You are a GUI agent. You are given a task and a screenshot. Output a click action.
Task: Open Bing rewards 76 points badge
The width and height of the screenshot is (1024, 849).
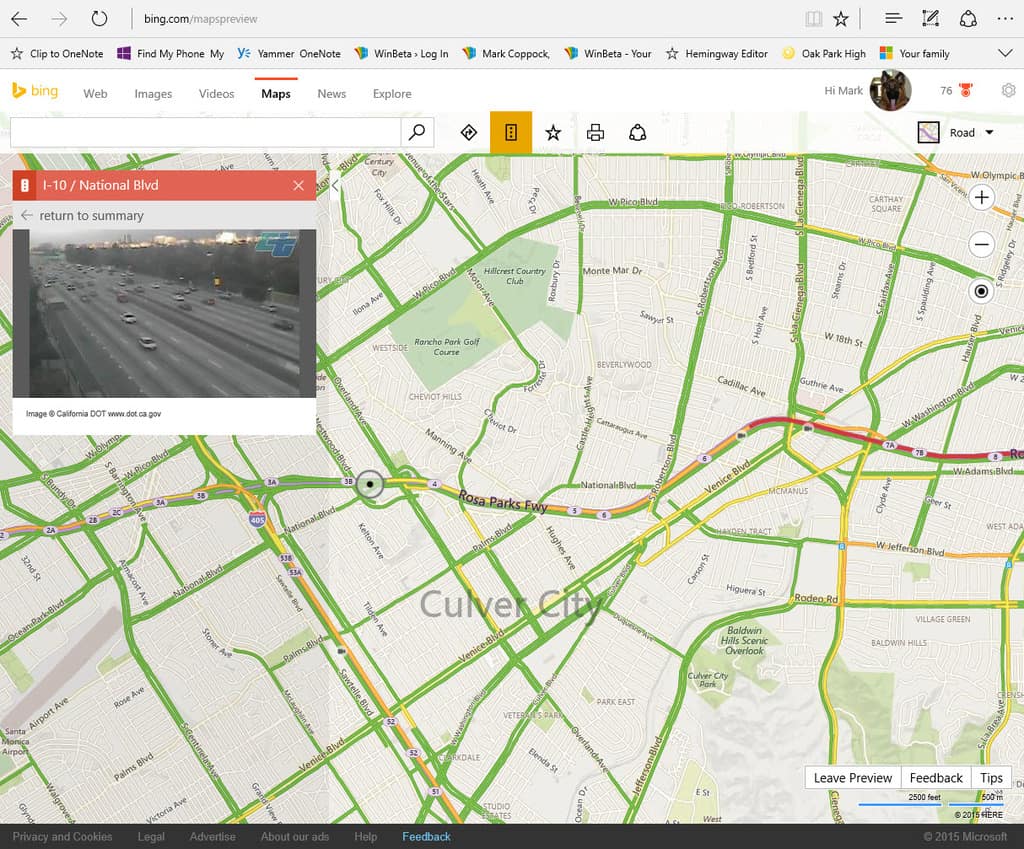(x=956, y=91)
